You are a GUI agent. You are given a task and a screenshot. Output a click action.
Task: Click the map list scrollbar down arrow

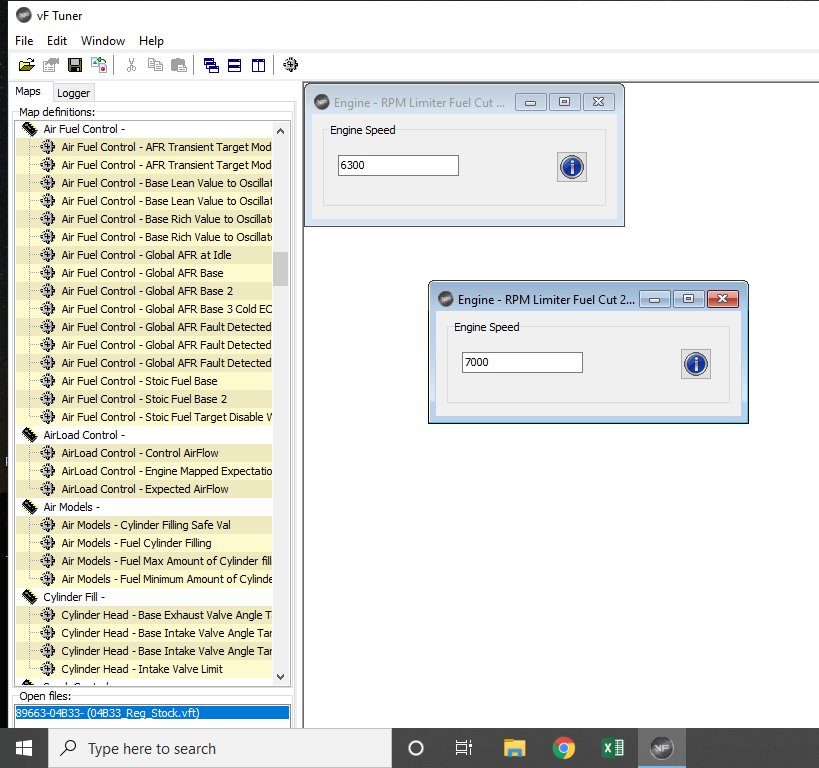coord(280,677)
